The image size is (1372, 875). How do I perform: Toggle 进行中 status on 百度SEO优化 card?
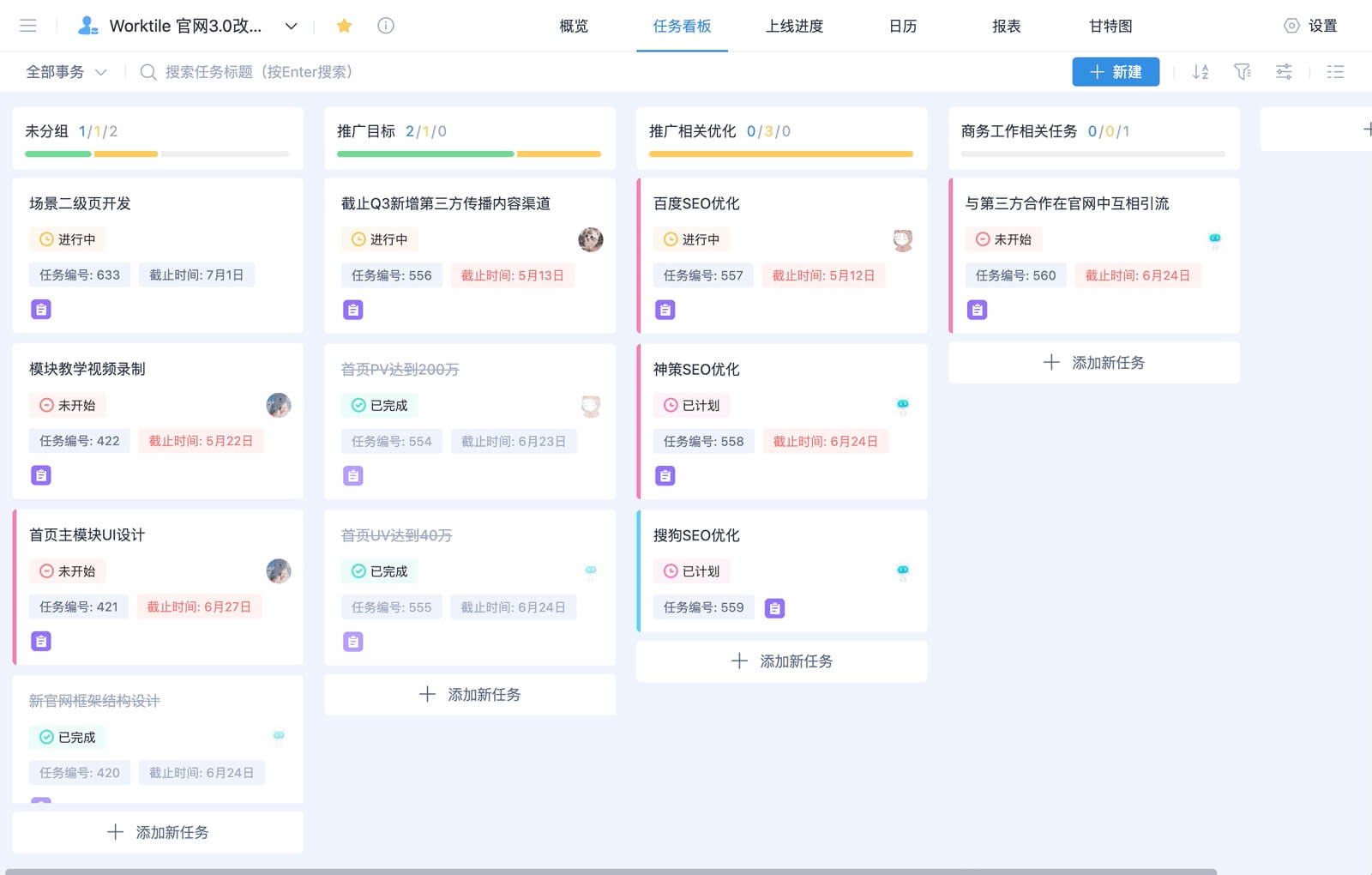click(692, 239)
